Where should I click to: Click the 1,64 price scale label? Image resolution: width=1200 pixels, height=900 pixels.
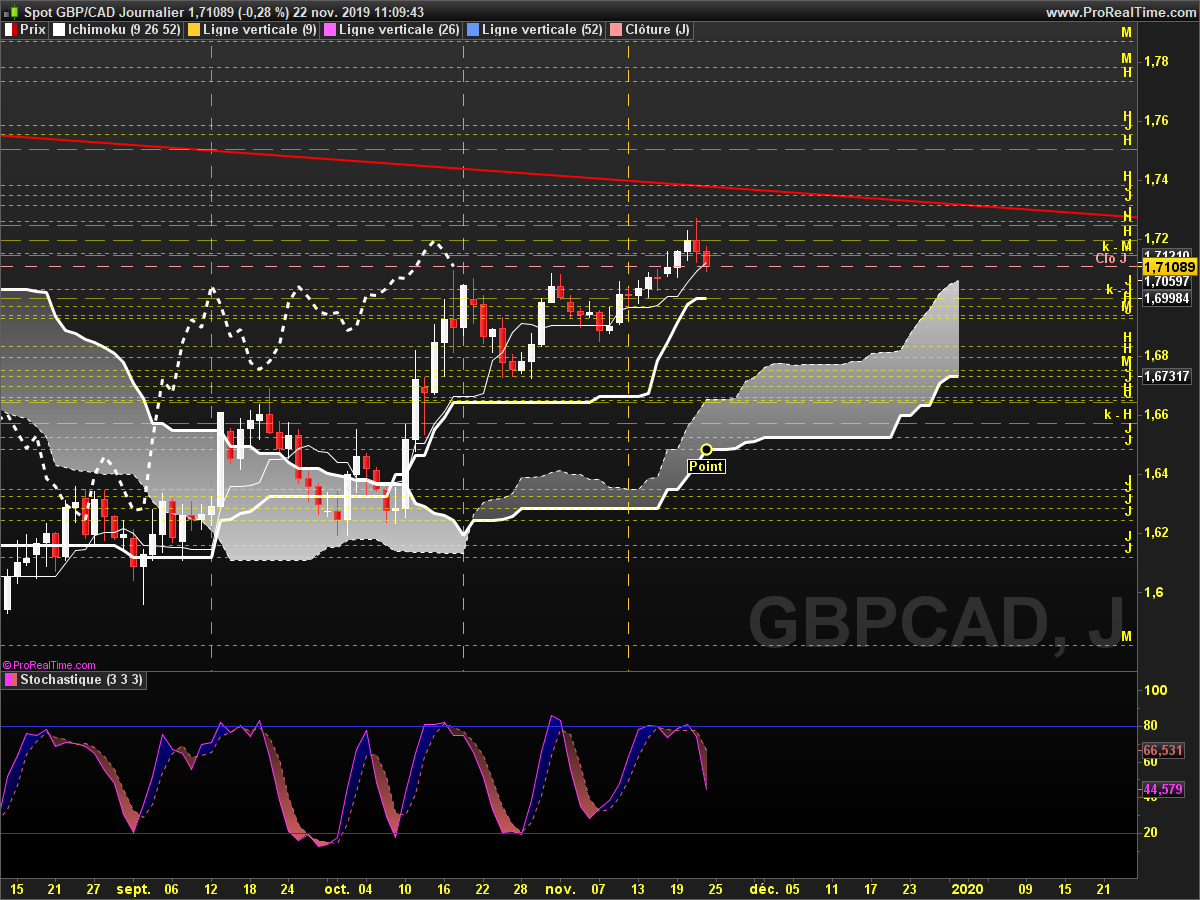1155,473
